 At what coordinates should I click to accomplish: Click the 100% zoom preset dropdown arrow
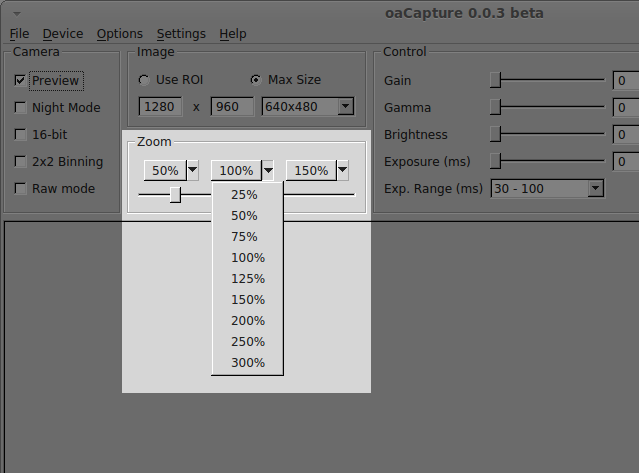click(268, 170)
